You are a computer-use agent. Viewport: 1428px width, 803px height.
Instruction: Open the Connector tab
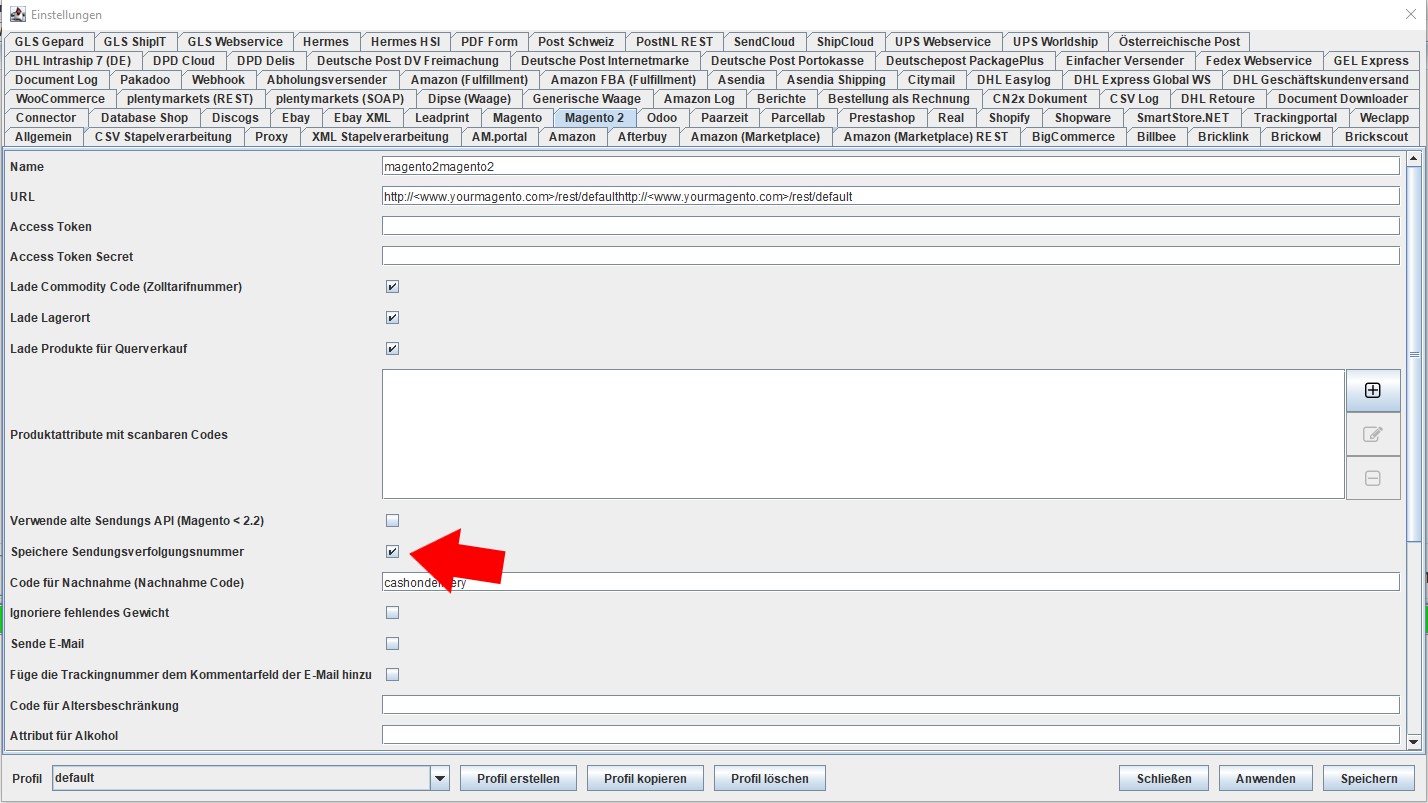46,118
